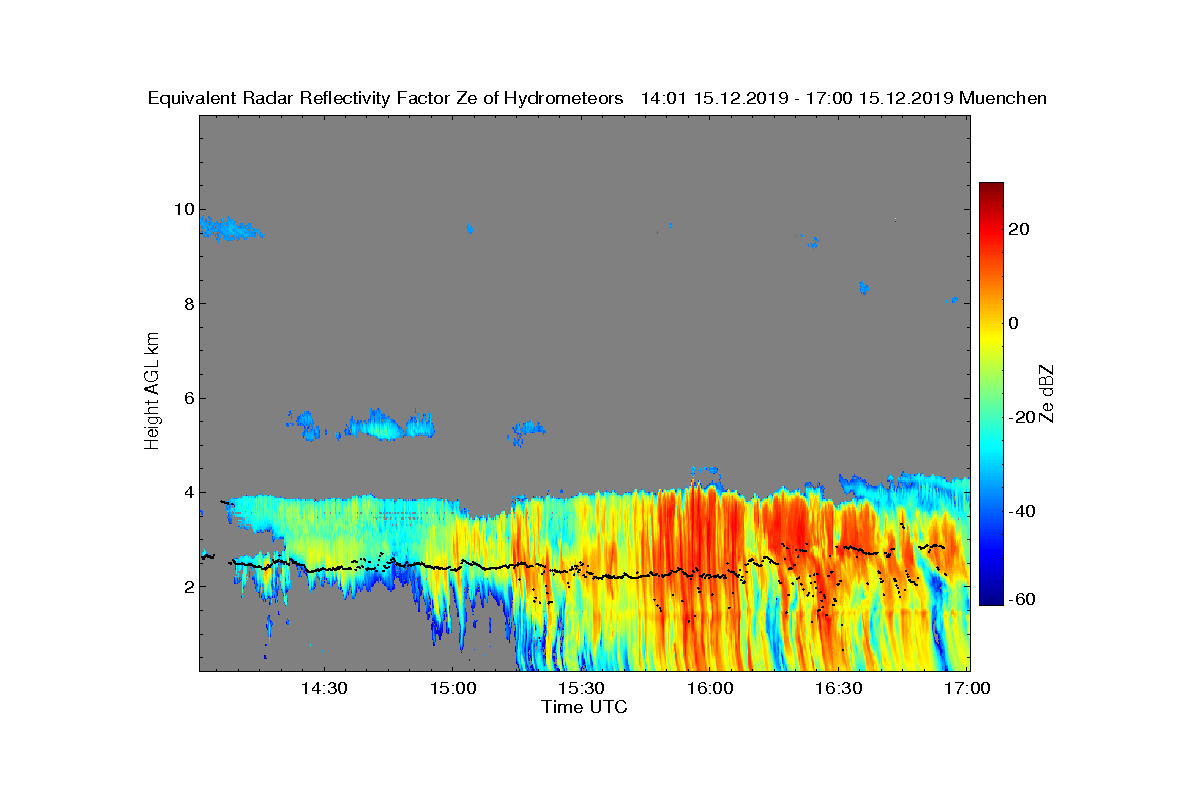
Task: Click the colorbar tick label 20
Action: click(x=1020, y=229)
